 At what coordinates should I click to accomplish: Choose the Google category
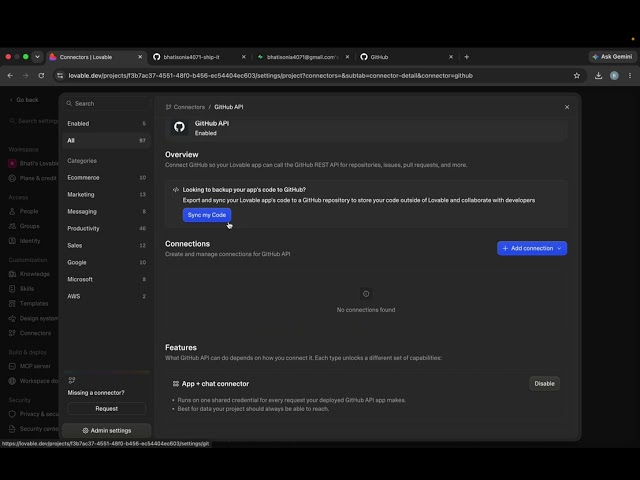107,262
